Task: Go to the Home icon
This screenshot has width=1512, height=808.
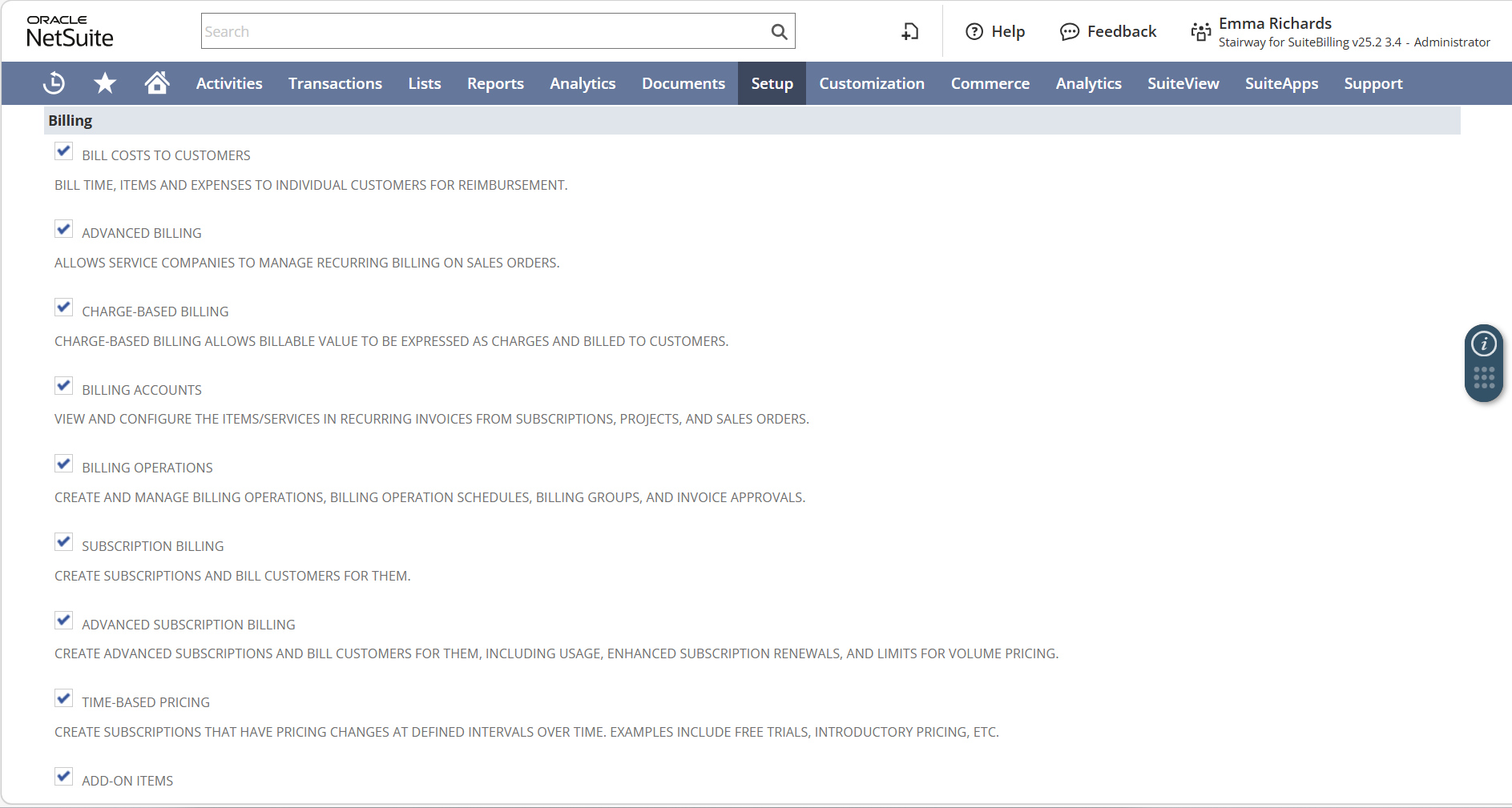Action: [157, 83]
